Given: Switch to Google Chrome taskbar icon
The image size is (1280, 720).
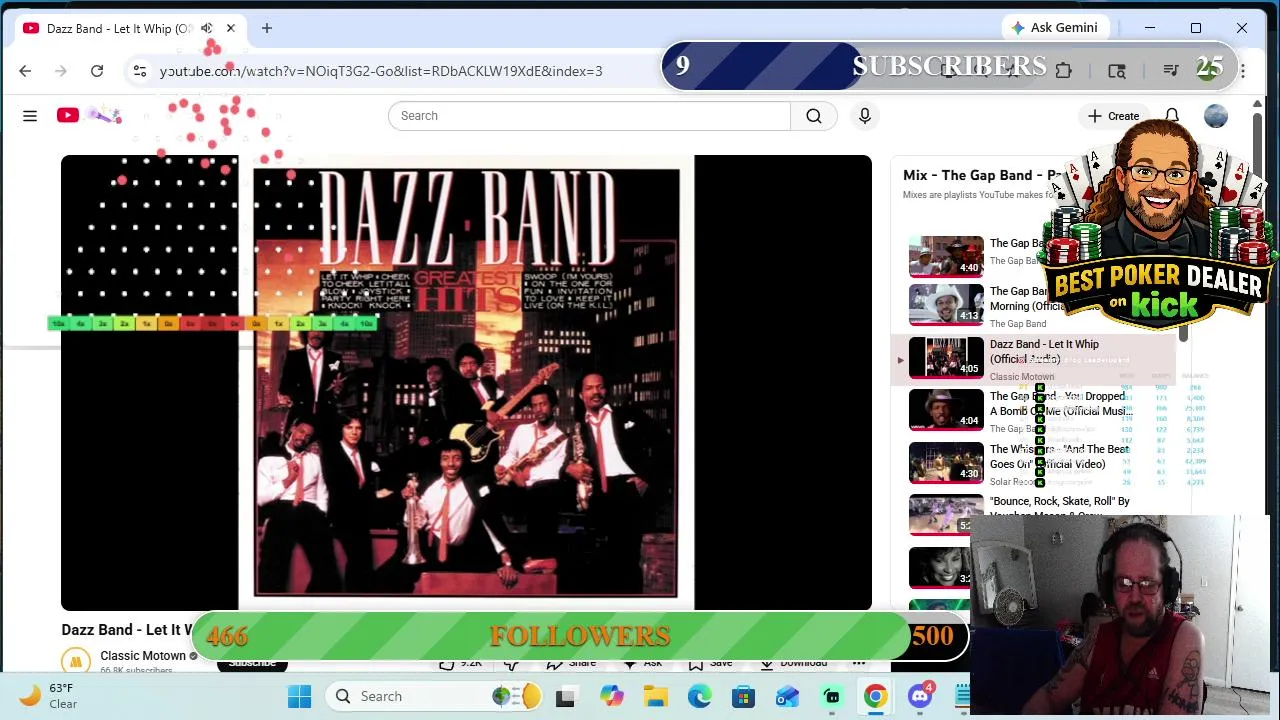Looking at the screenshot, I should click(x=876, y=697).
